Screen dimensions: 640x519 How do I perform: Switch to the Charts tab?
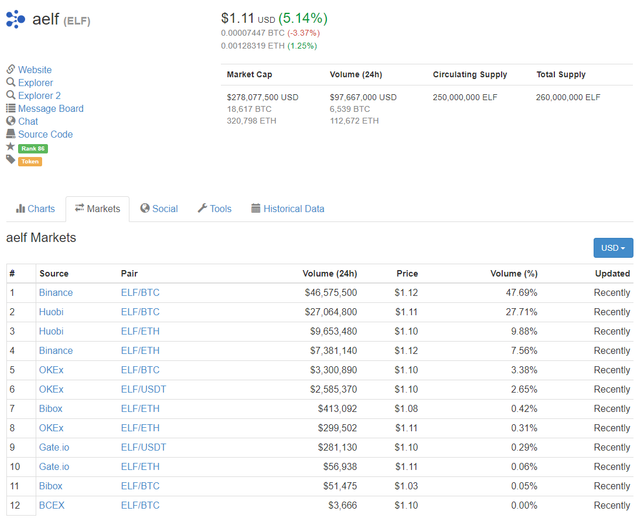point(36,208)
